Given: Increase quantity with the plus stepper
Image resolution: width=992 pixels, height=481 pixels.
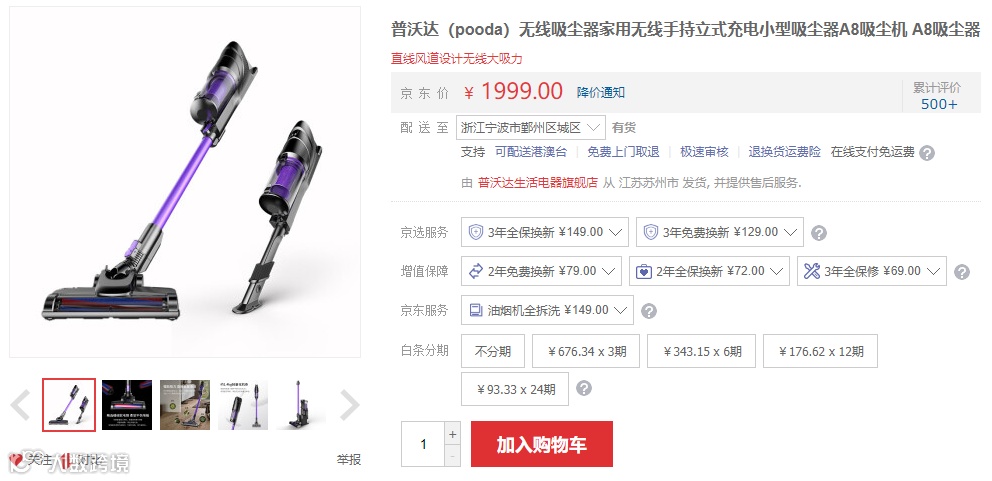Looking at the screenshot, I should pyautogui.click(x=452, y=434).
